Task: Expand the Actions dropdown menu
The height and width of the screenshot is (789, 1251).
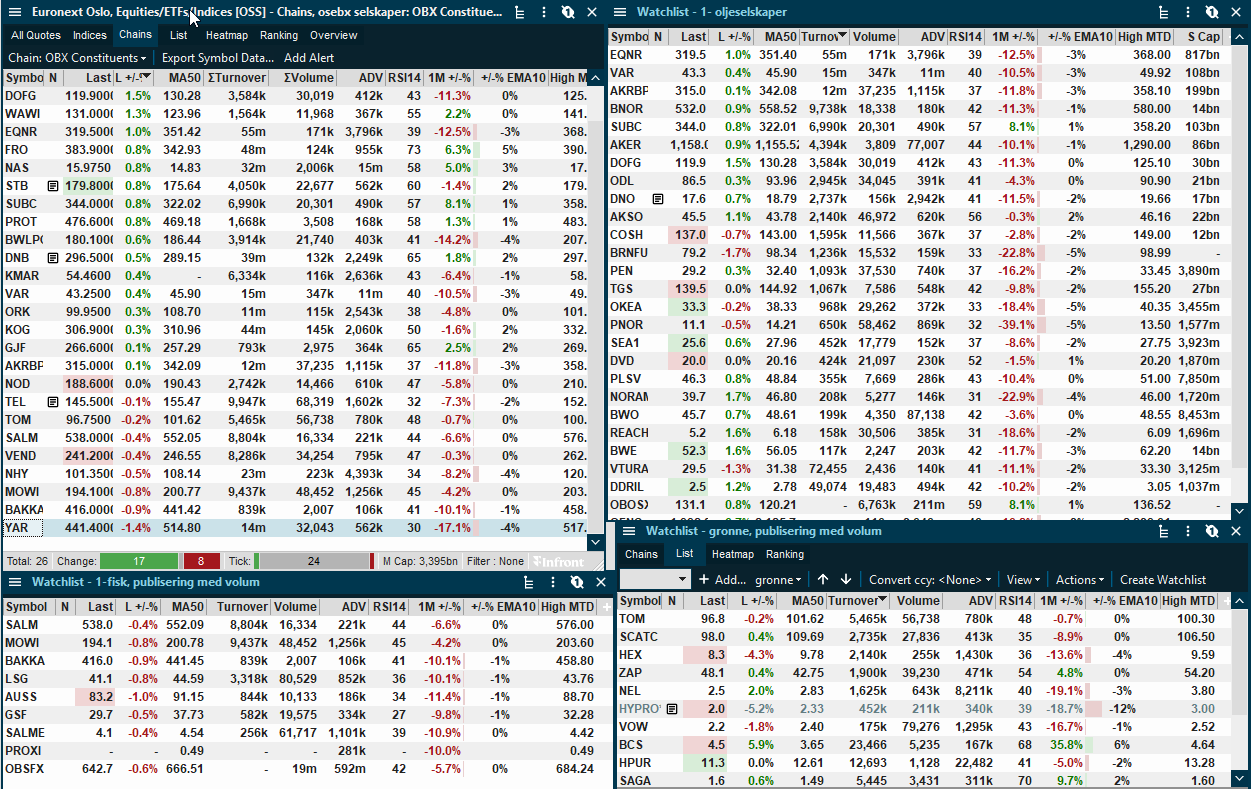Action: pyautogui.click(x=1080, y=579)
